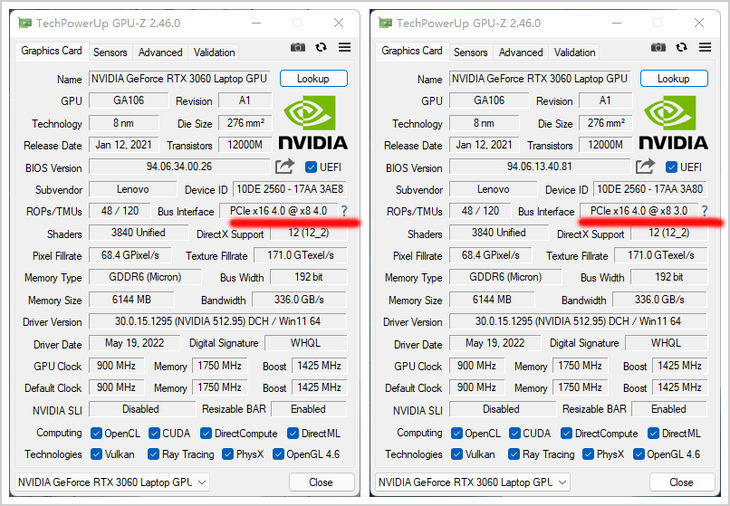Click the NVIDIA logo in right window
Viewport: 730px width, 506px height.
(x=675, y=123)
